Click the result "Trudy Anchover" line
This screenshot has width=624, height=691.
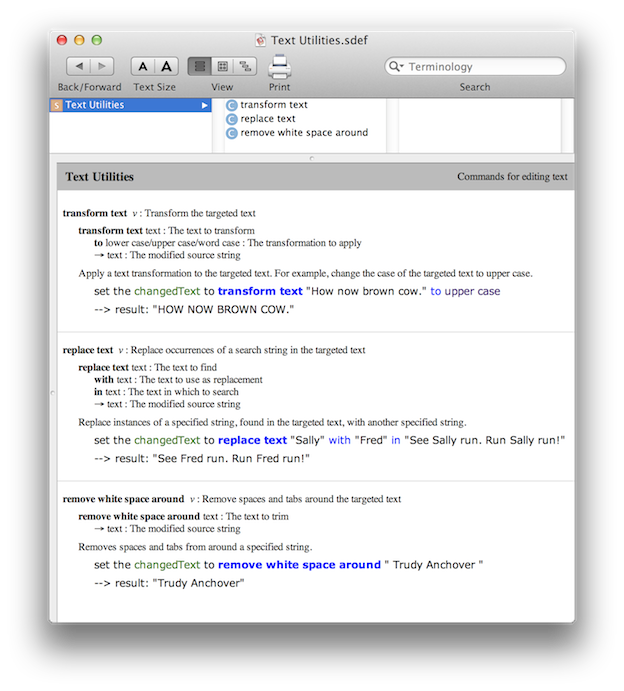click(169, 583)
